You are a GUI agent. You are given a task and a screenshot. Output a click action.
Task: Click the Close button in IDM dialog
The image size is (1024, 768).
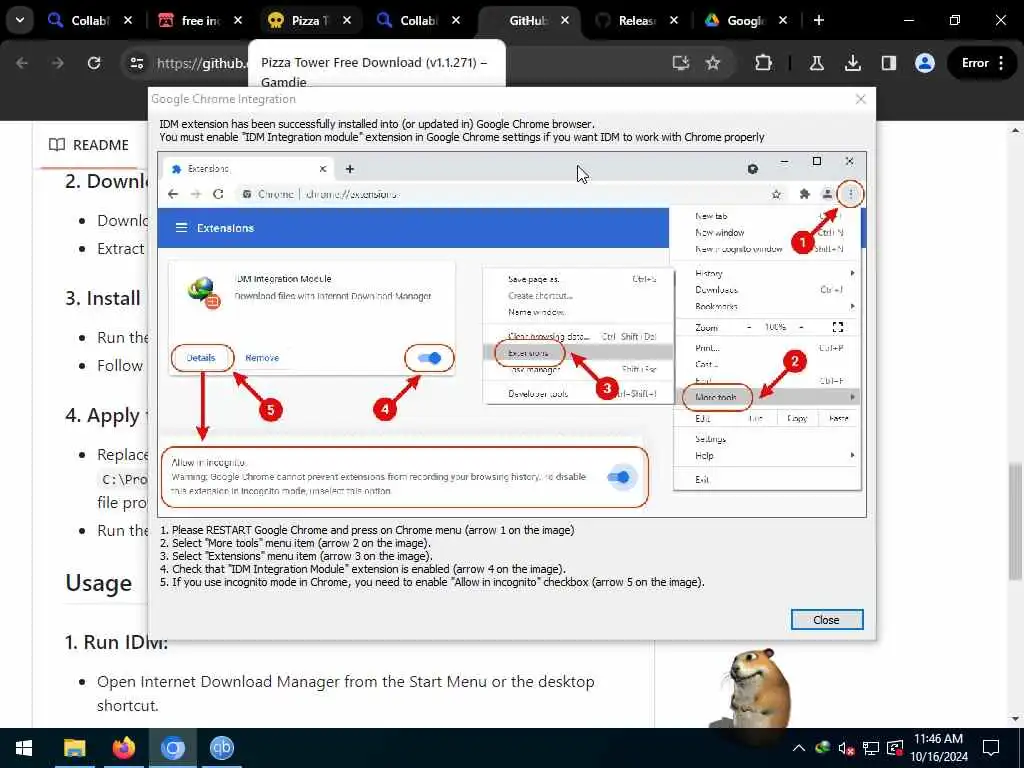(827, 620)
